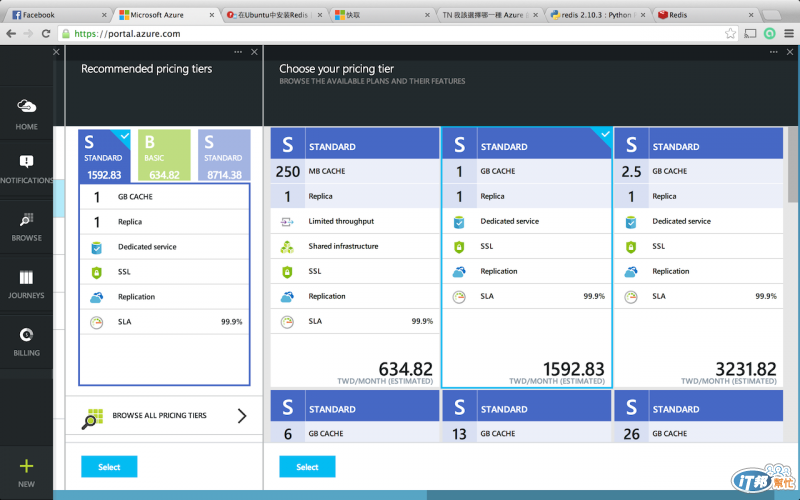Open the Journeys icon in sidebar

point(27,278)
